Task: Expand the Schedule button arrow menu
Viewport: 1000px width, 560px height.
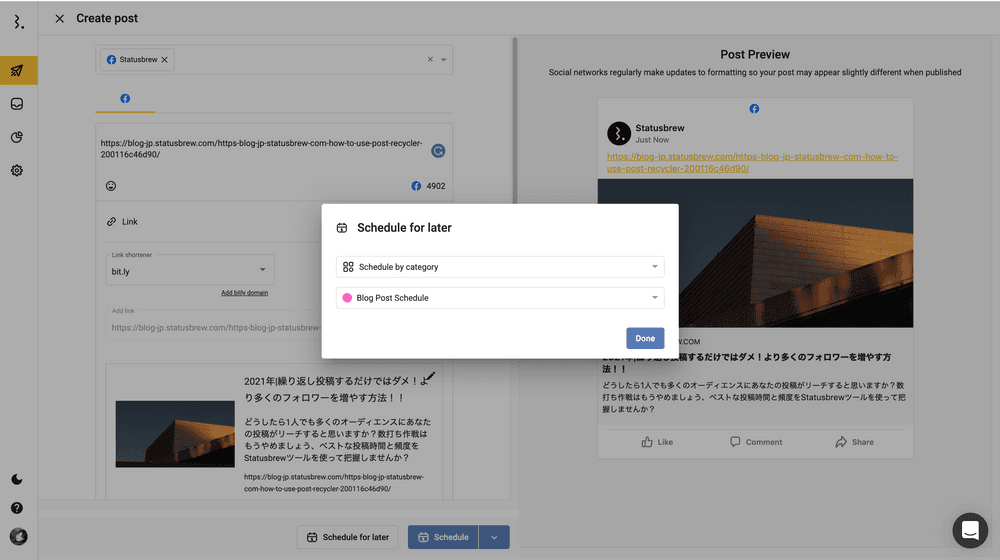Action: click(x=494, y=537)
